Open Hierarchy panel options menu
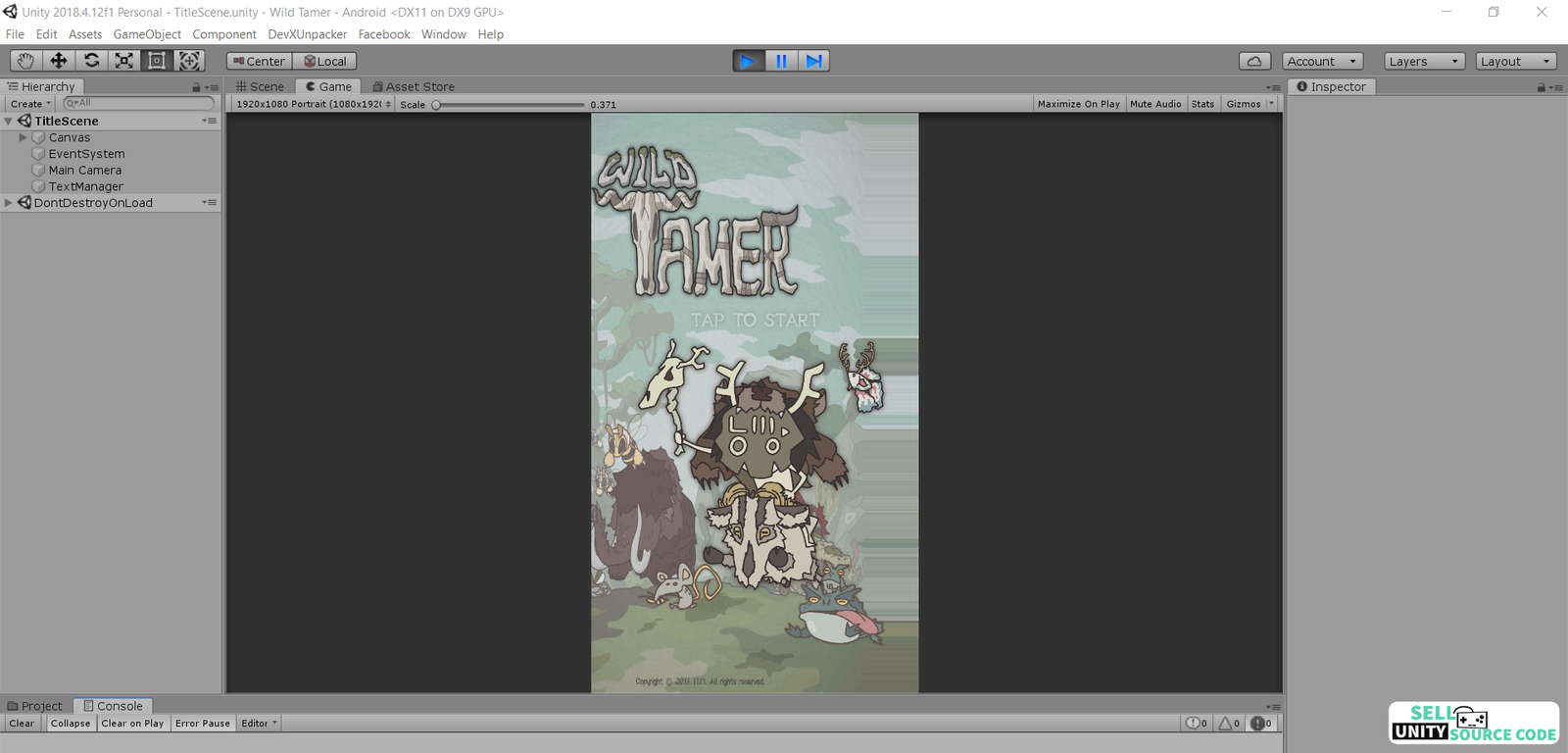This screenshot has height=753, width=1568. click(x=213, y=87)
